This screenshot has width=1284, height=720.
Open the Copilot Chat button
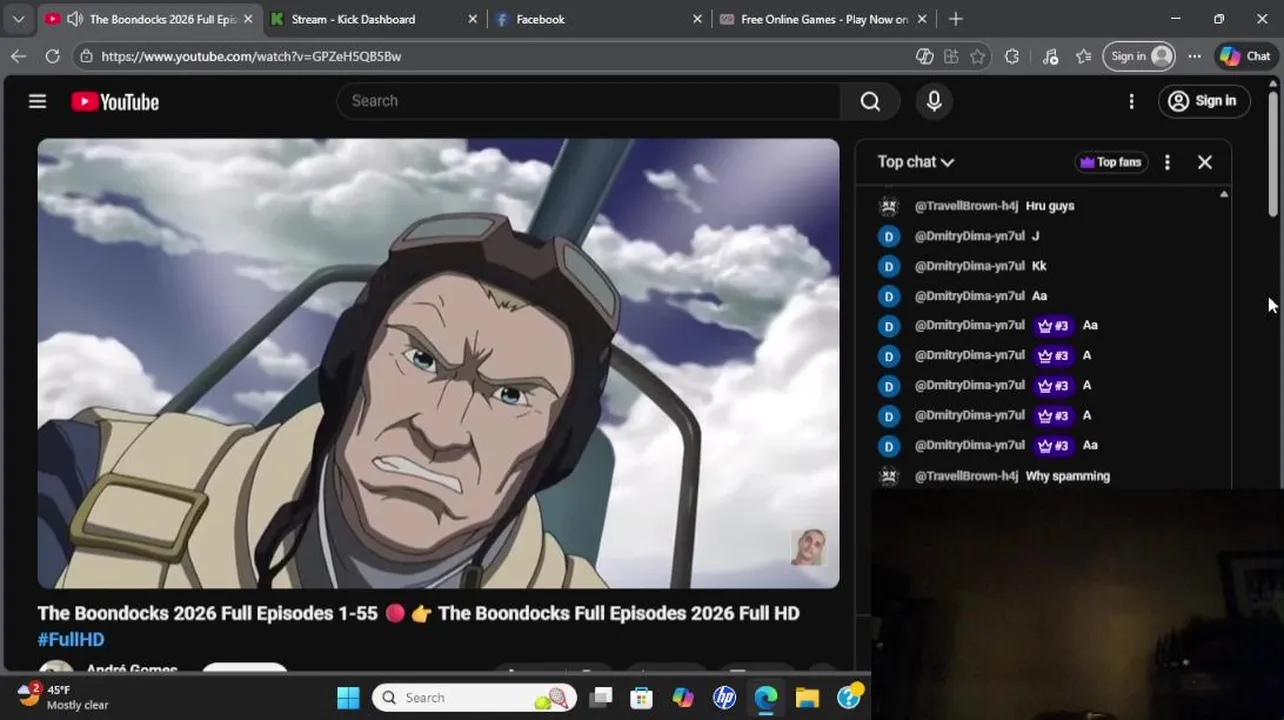click(1244, 56)
